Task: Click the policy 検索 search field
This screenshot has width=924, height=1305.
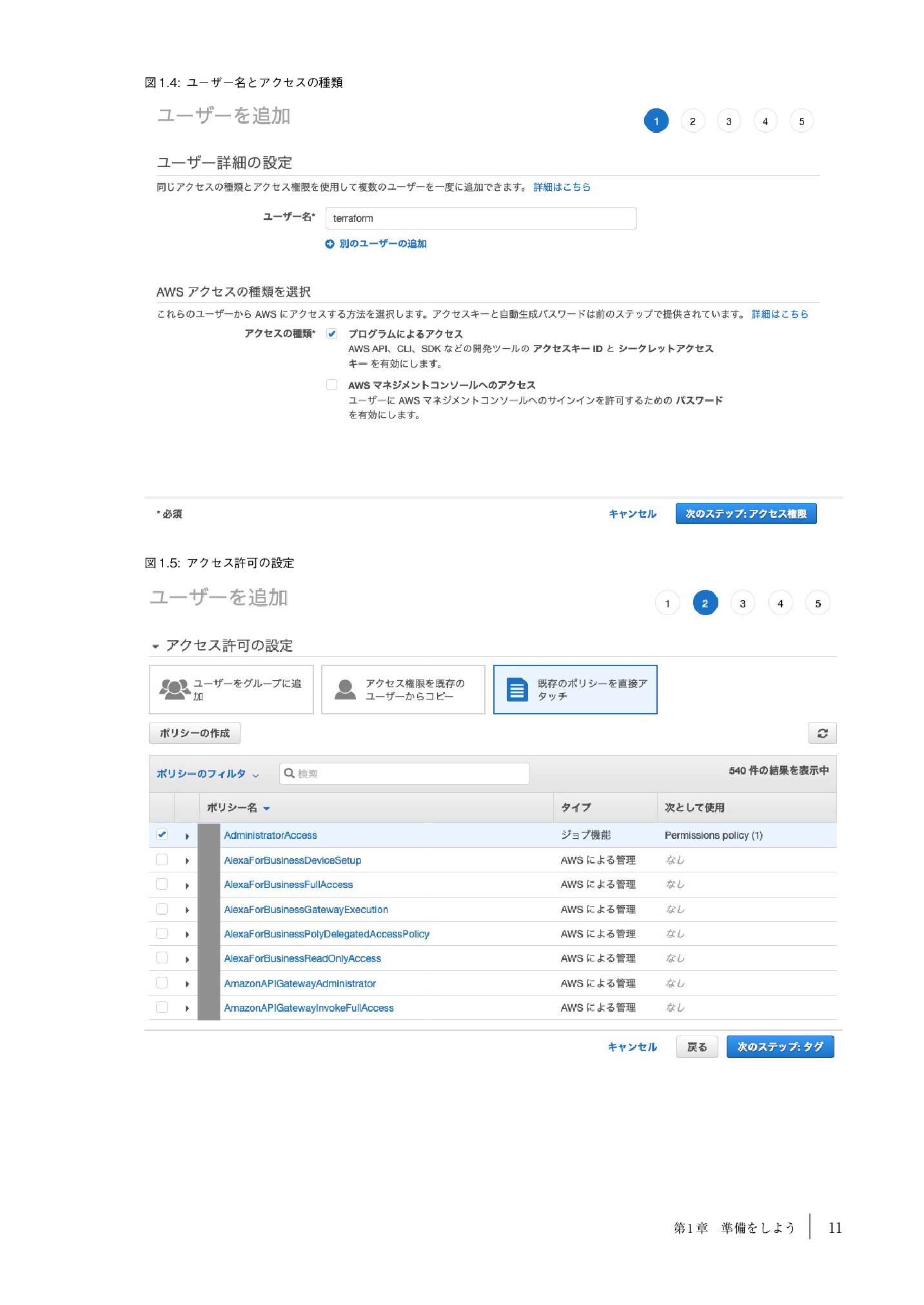Action: tap(404, 773)
